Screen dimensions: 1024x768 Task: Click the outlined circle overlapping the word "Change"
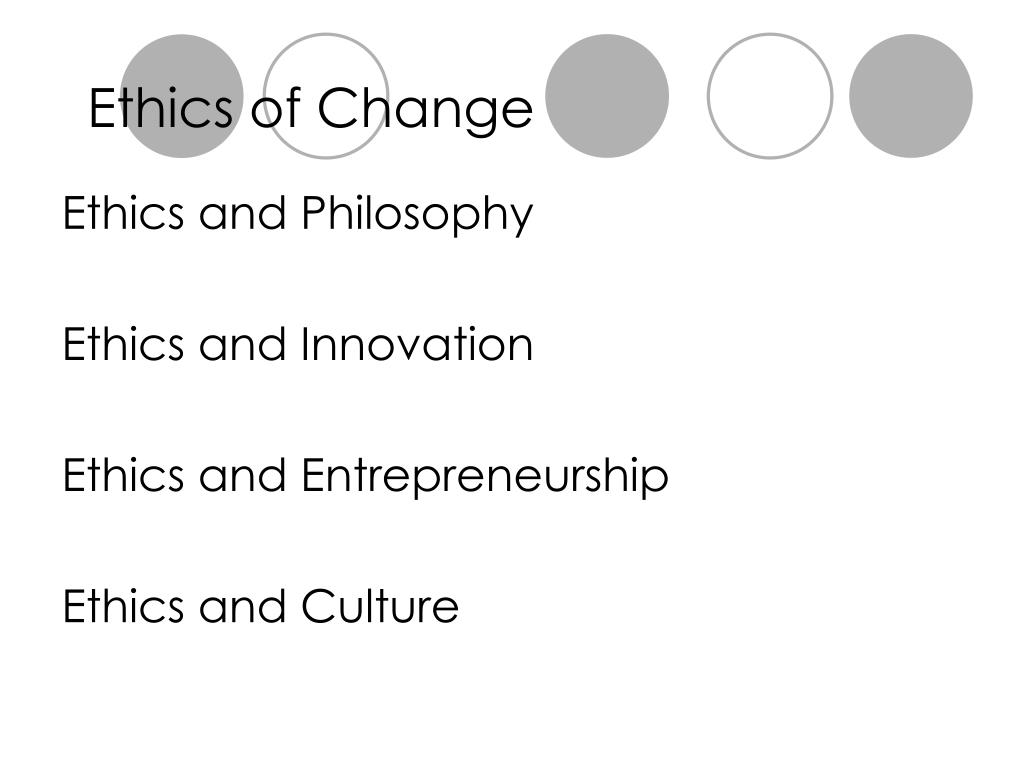tap(326, 96)
